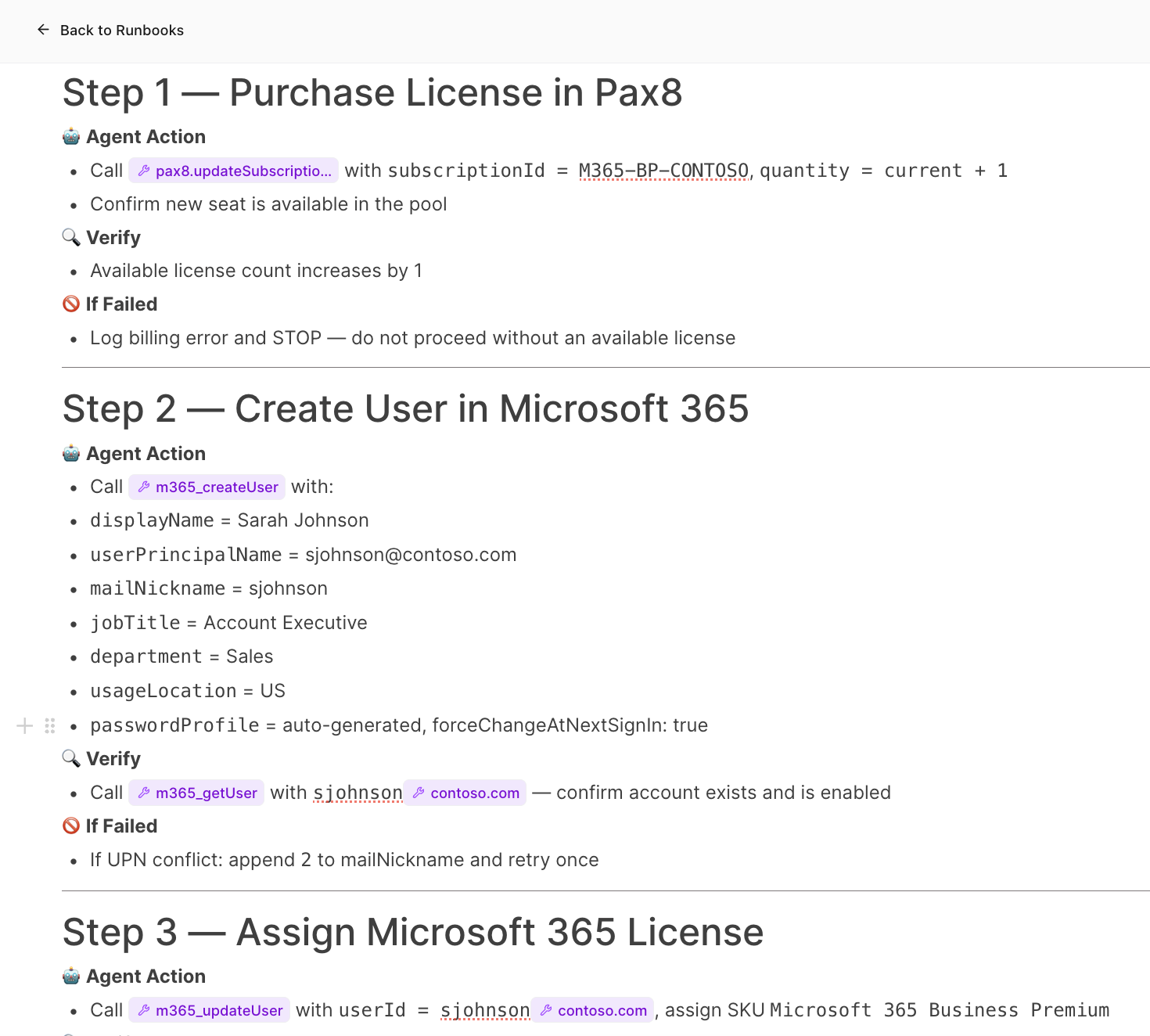
Task: Click the misspelled M365-BP-CONTOSO subscription ID
Action: (x=663, y=171)
